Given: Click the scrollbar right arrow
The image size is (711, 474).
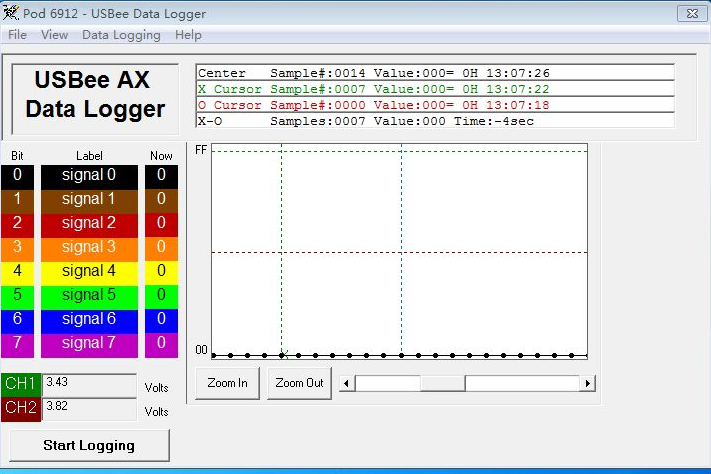Looking at the screenshot, I should (587, 383).
